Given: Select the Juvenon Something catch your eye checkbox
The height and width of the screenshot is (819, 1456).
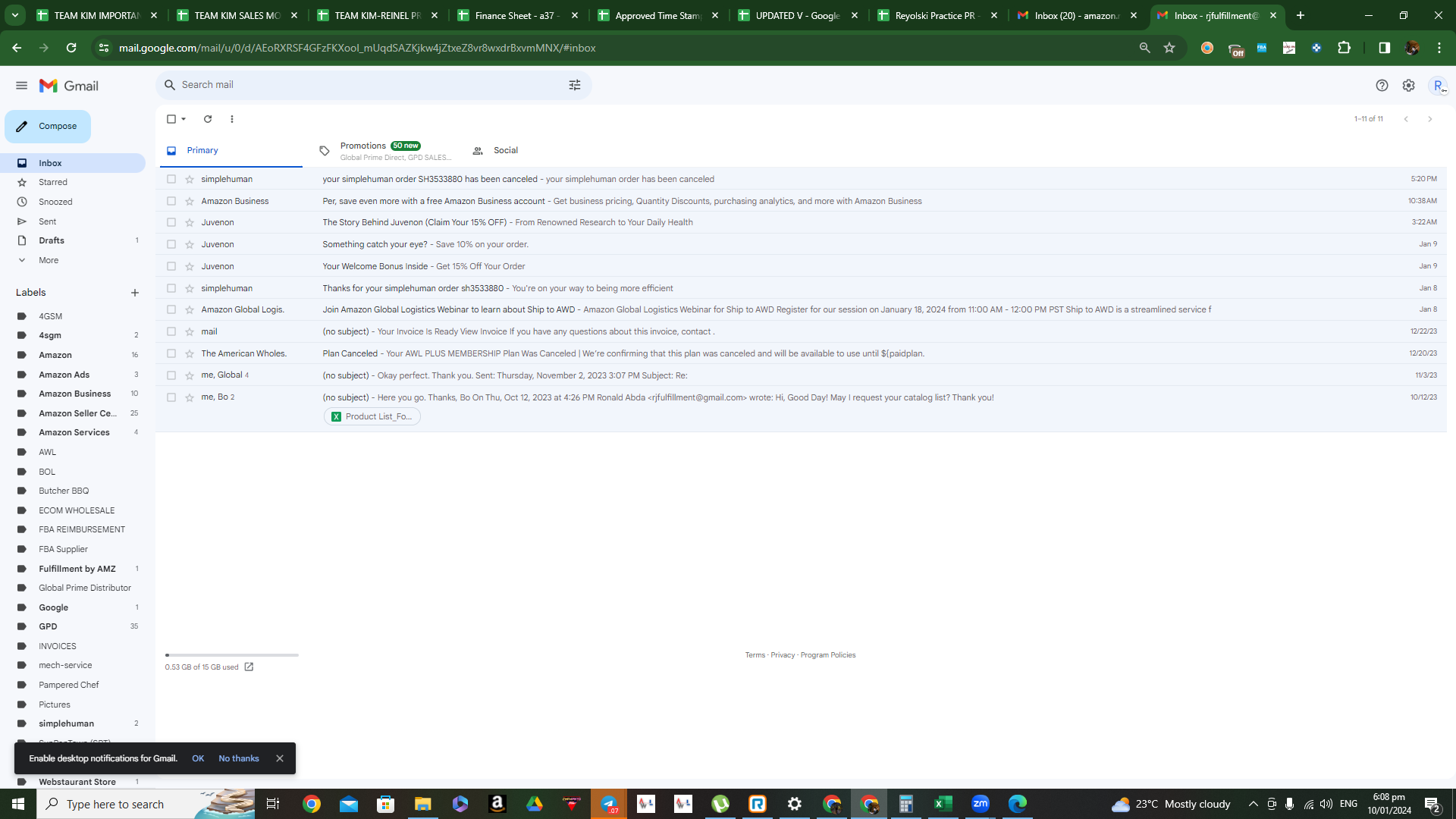Looking at the screenshot, I should 171,244.
